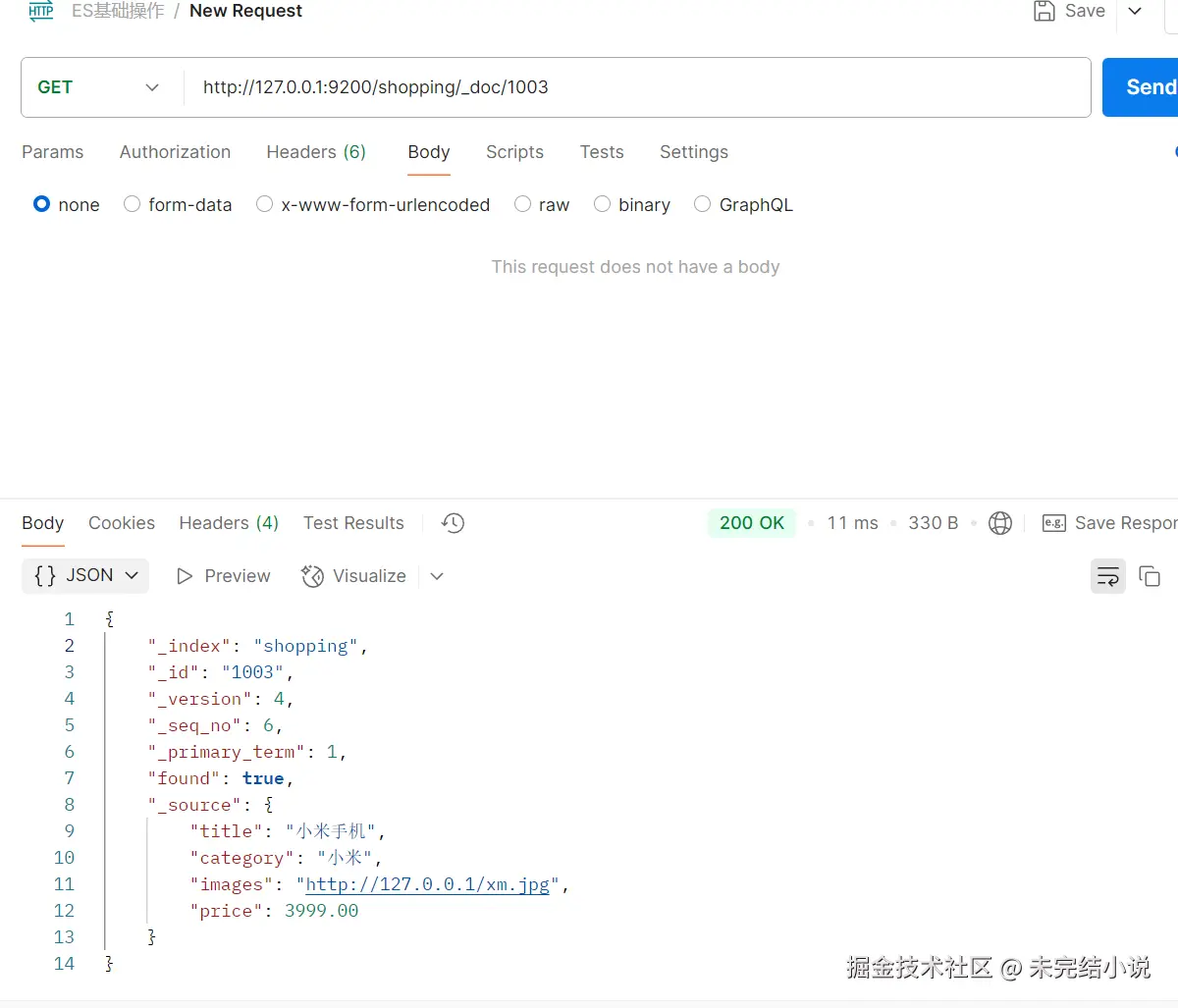Screen dimensions: 1178x1008
Task: Click the request URL input field
Action: 637,87
